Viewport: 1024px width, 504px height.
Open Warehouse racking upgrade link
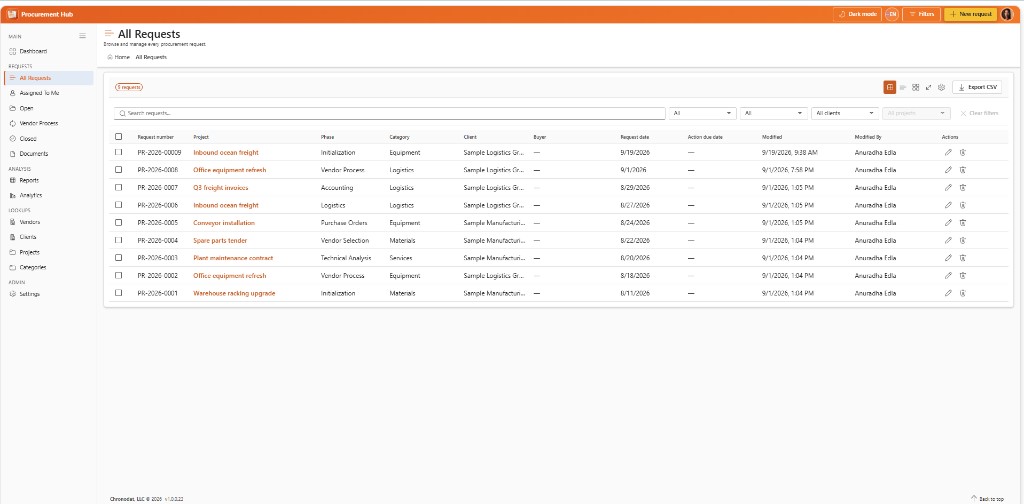pos(234,293)
